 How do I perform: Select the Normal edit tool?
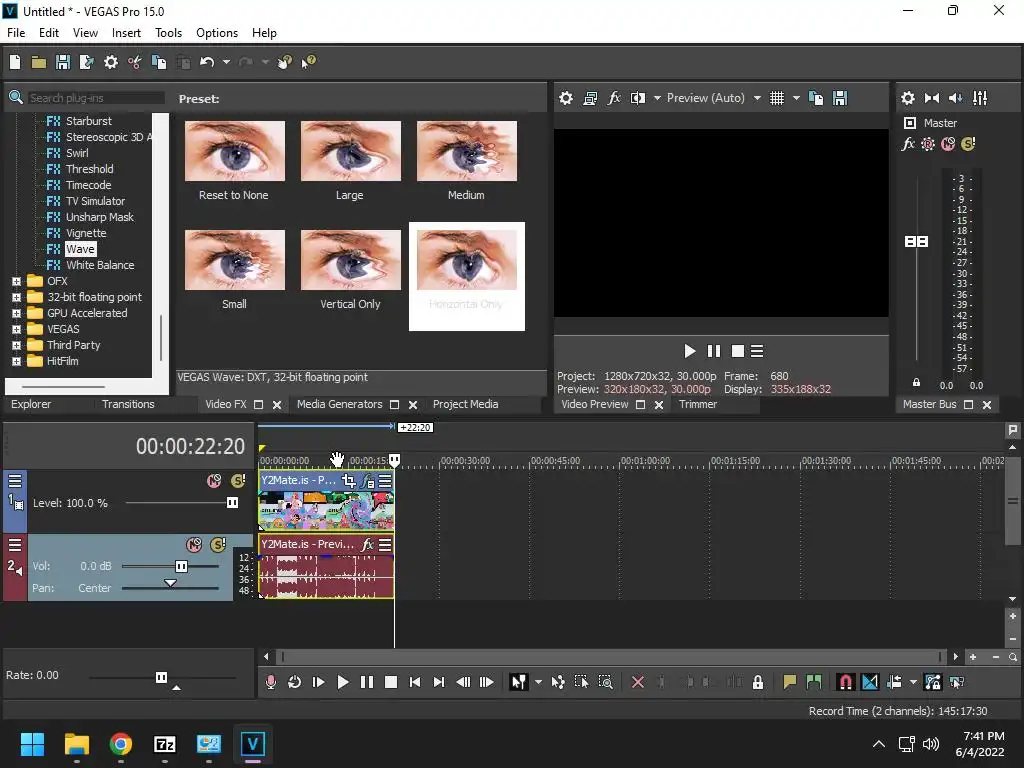[519, 682]
